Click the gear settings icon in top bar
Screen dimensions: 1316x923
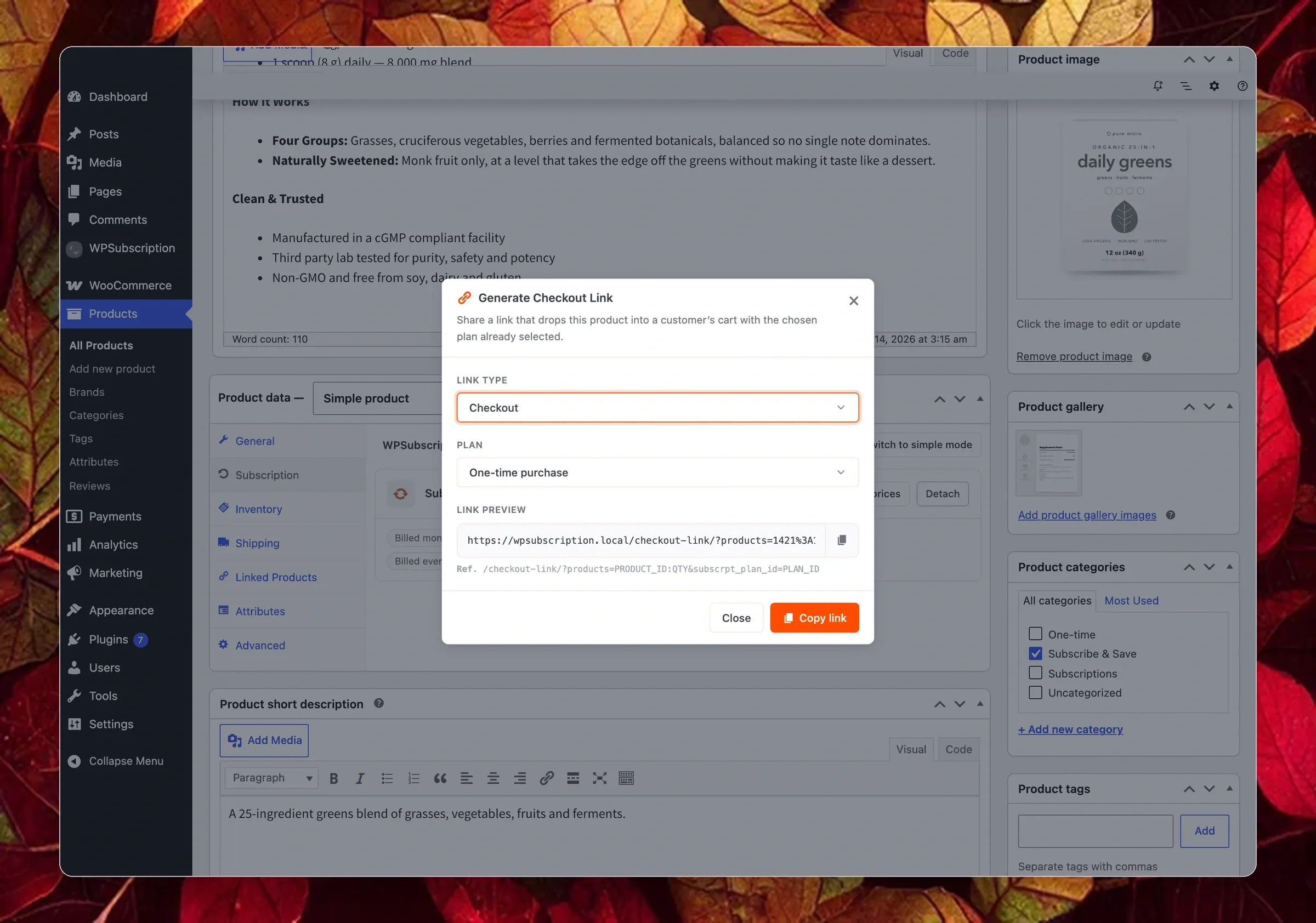1214,86
